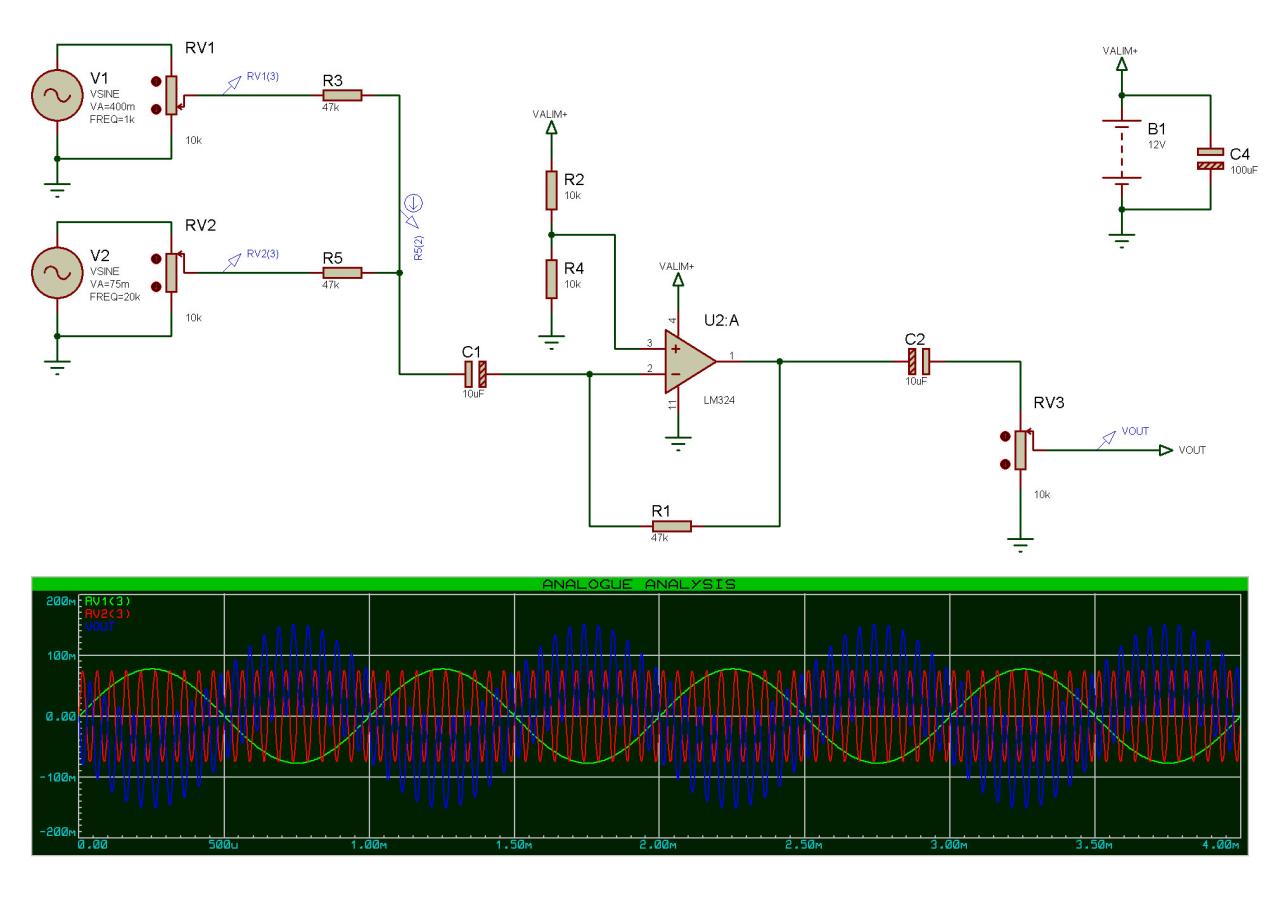Click RV1's upper red adjust dot
The image size is (1280, 900).
click(155, 84)
